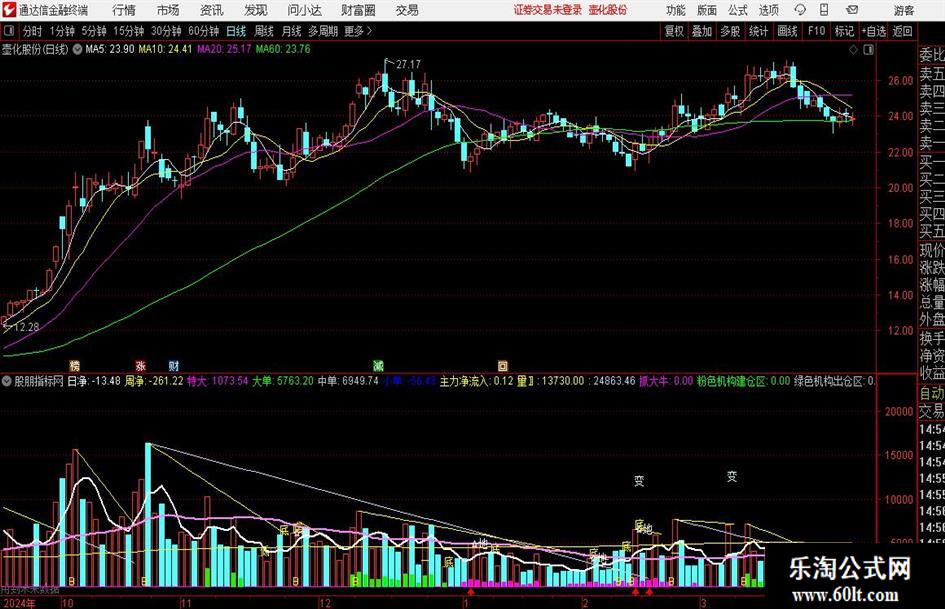
Task: Click the diamond icon at chart top right
Action: [853, 49]
